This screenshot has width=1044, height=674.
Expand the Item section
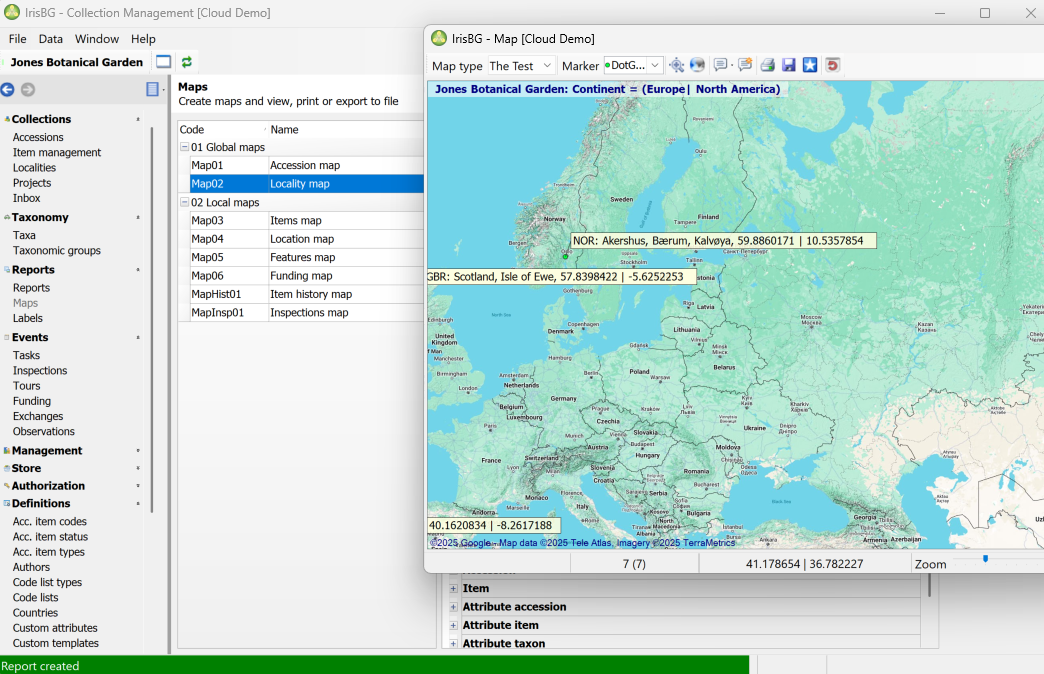click(453, 589)
